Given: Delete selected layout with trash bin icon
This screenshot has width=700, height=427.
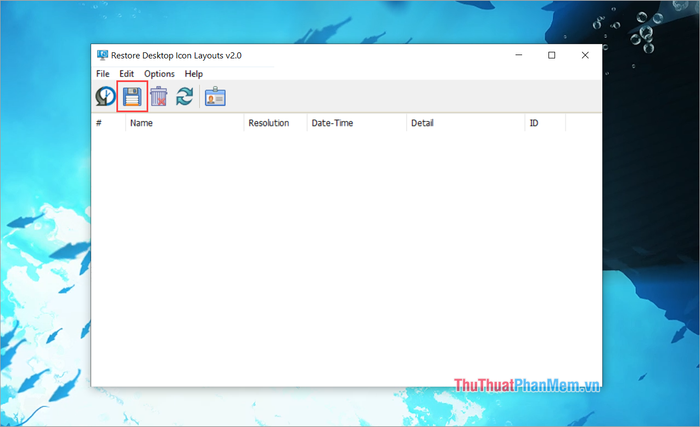Looking at the screenshot, I should pyautogui.click(x=158, y=96).
